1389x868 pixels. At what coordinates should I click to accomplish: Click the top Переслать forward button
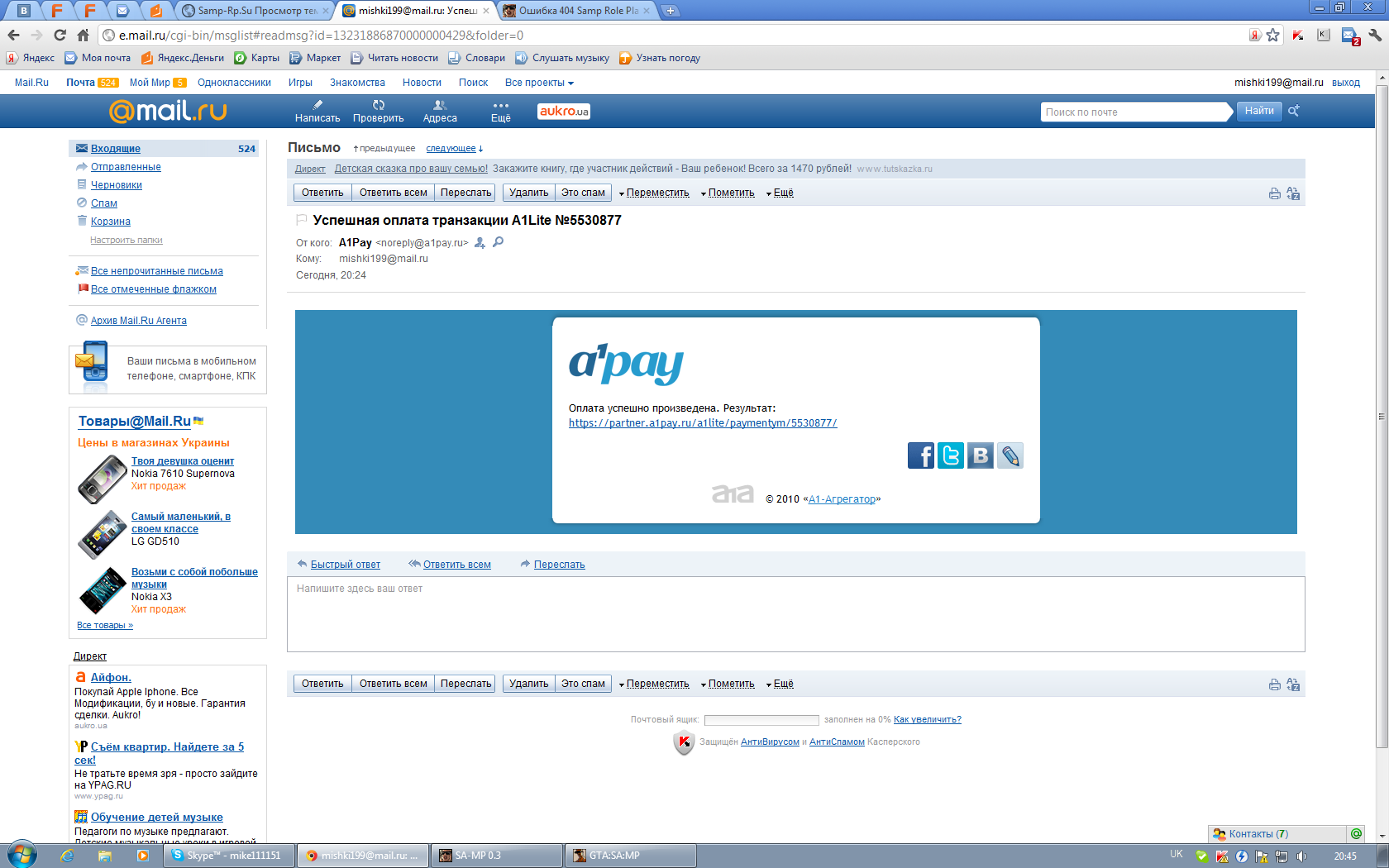pyautogui.click(x=465, y=193)
